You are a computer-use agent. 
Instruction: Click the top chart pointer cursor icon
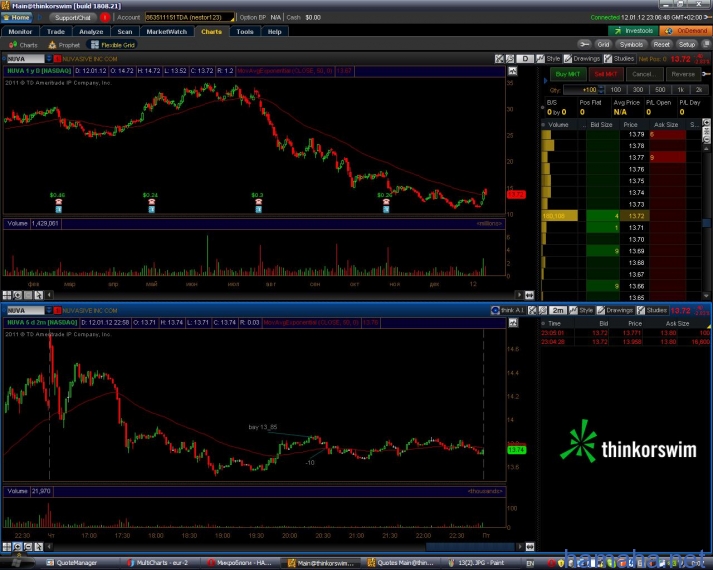point(39,295)
